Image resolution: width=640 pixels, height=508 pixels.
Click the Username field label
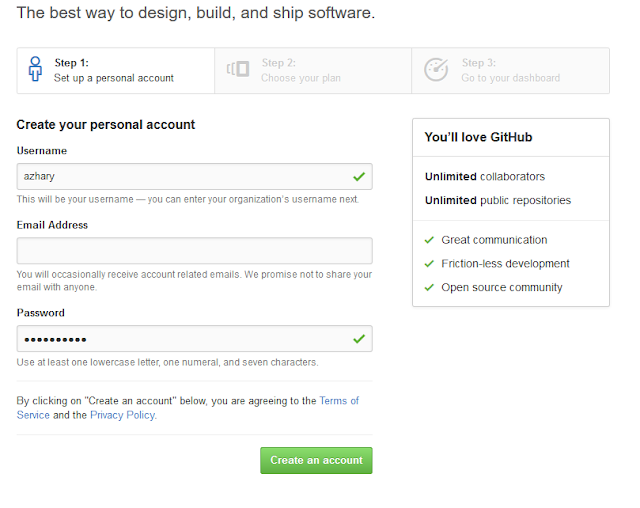[42, 151]
